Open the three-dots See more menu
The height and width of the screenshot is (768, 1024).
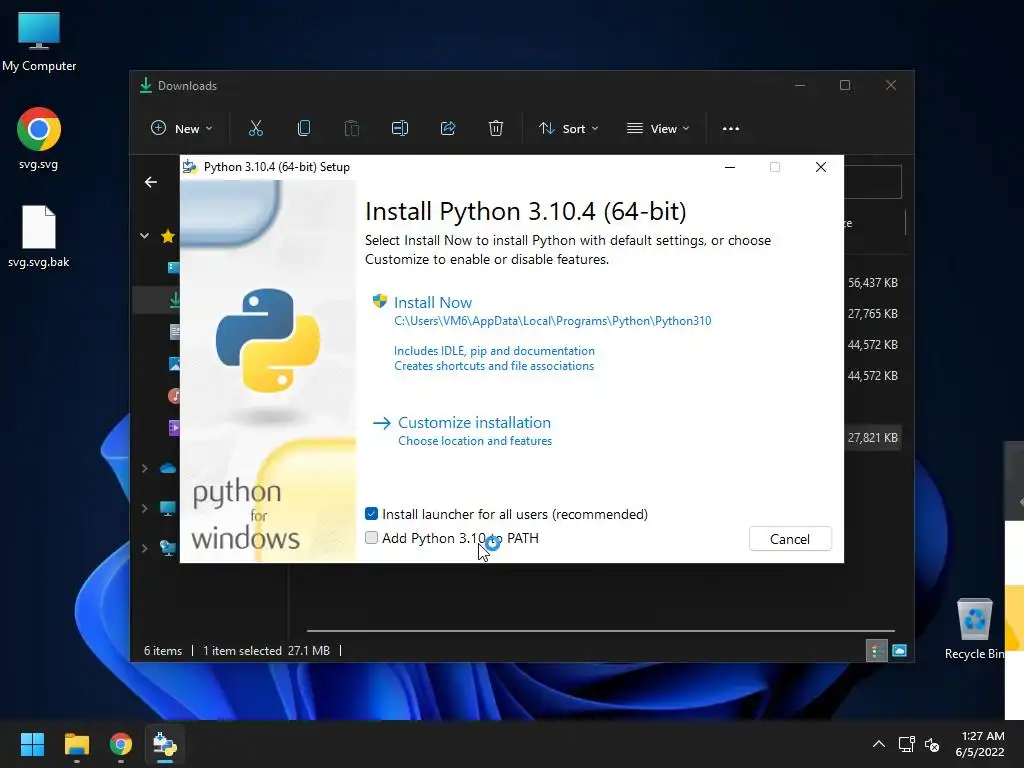click(731, 129)
